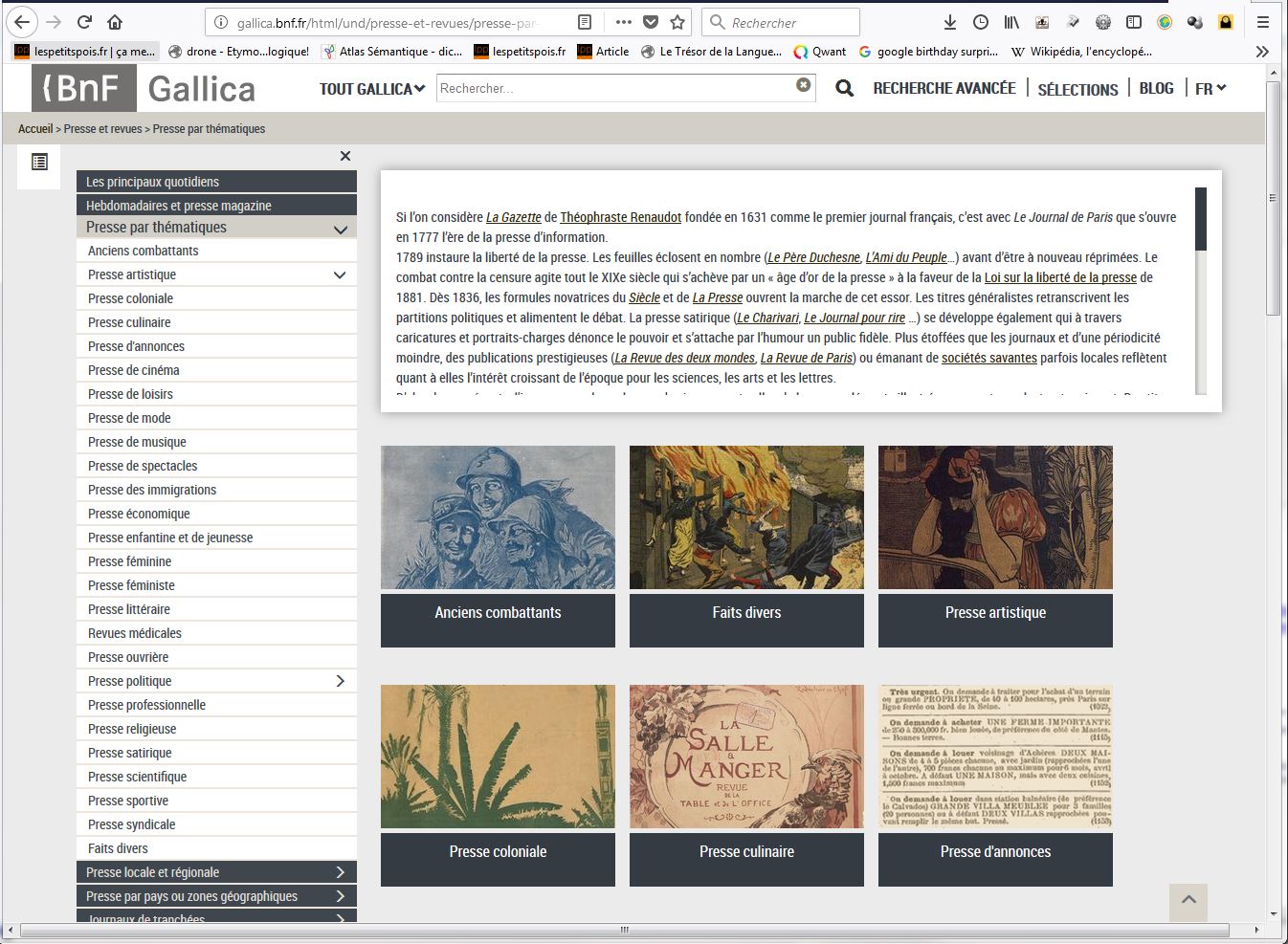1288x944 pixels.
Task: Open the Firefox hamburger menu
Action: pos(1263,22)
